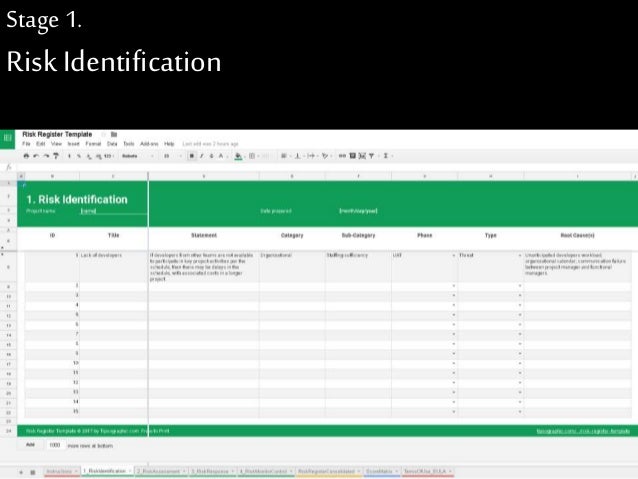This screenshot has width=638, height=479.
Task: Click the Insert chart icon
Action: pyautogui.click(x=352, y=156)
